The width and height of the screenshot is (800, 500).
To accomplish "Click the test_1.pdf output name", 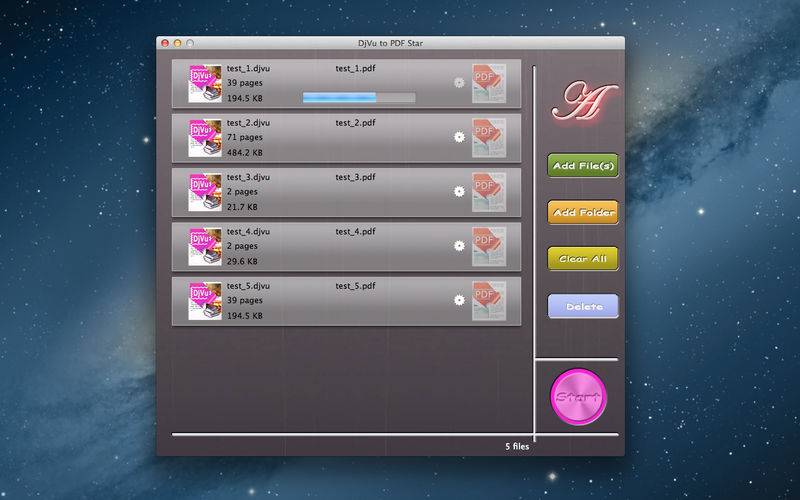I will tap(355, 68).
